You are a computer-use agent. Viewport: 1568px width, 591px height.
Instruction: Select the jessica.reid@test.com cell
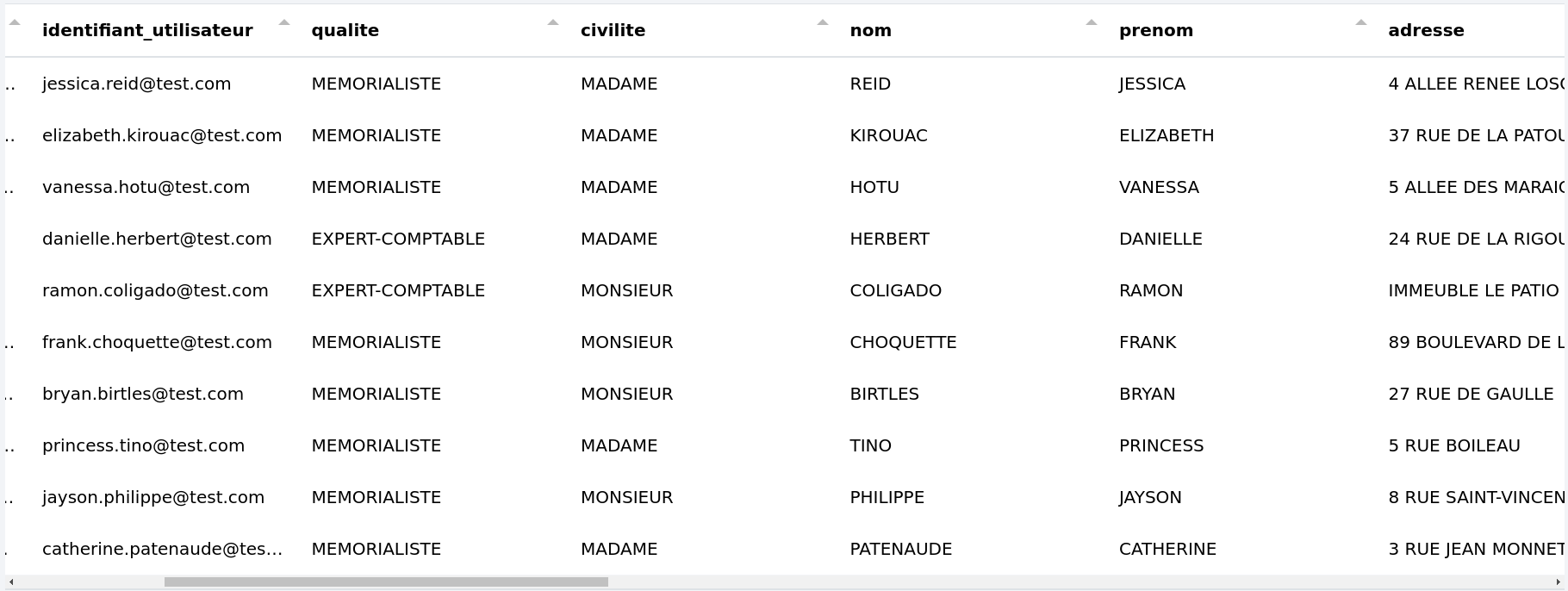click(x=136, y=84)
